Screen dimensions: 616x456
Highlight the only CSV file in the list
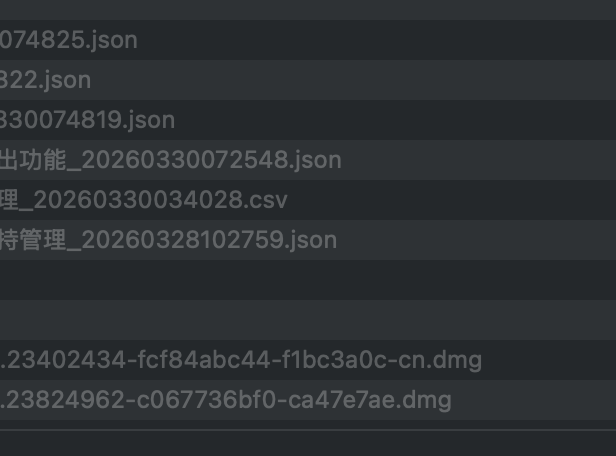click(144, 200)
